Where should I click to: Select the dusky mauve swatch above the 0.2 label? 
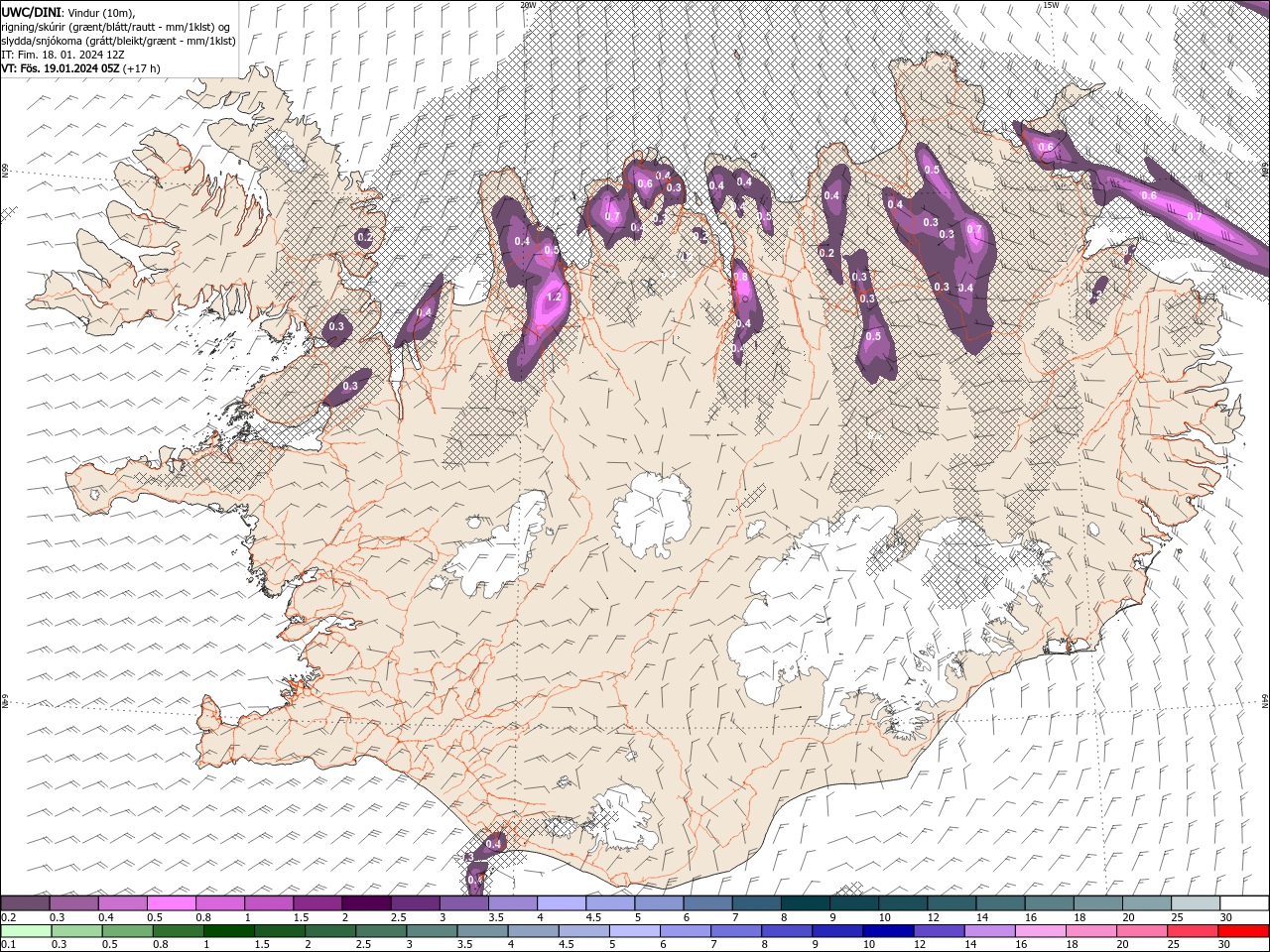coord(25,903)
